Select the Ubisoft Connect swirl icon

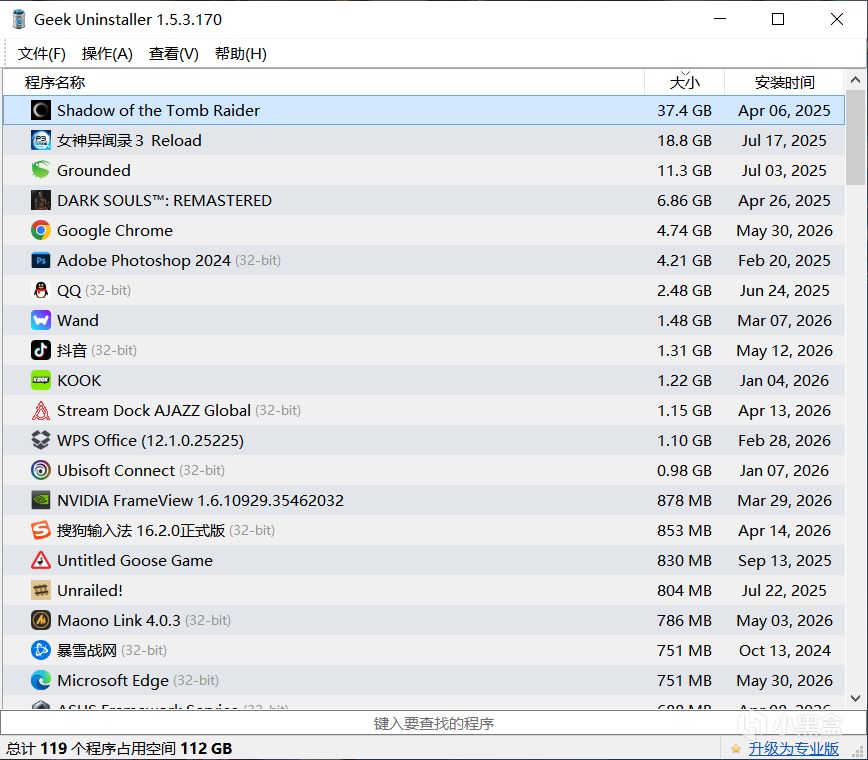[x=40, y=470]
